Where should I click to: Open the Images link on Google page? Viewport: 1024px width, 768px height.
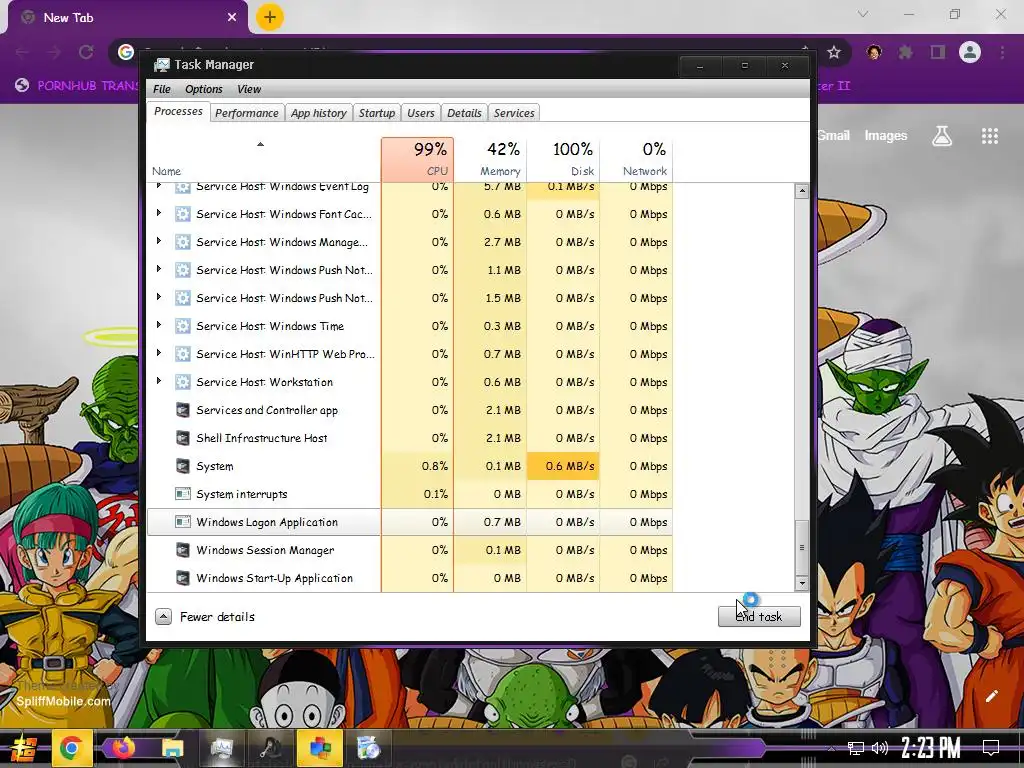pos(886,136)
